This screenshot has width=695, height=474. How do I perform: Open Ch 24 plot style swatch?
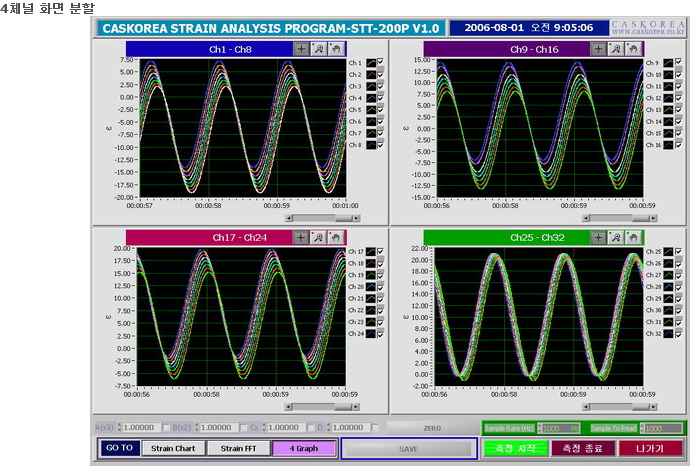[371, 333]
